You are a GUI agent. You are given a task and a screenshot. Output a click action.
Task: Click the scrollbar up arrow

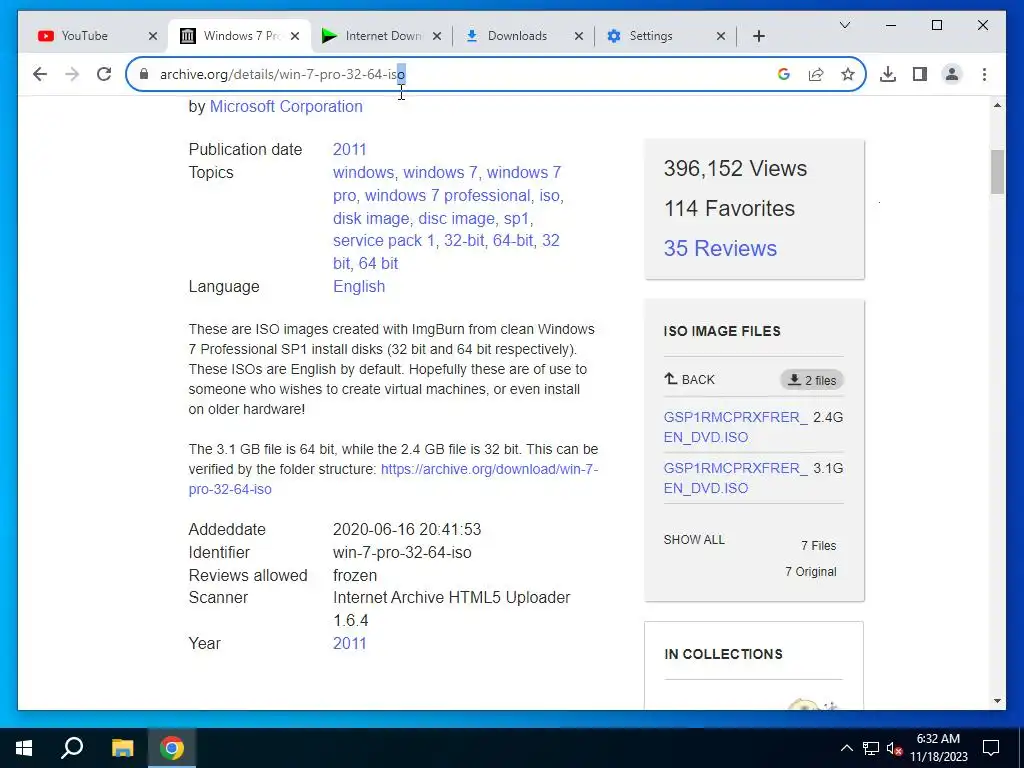click(x=997, y=105)
